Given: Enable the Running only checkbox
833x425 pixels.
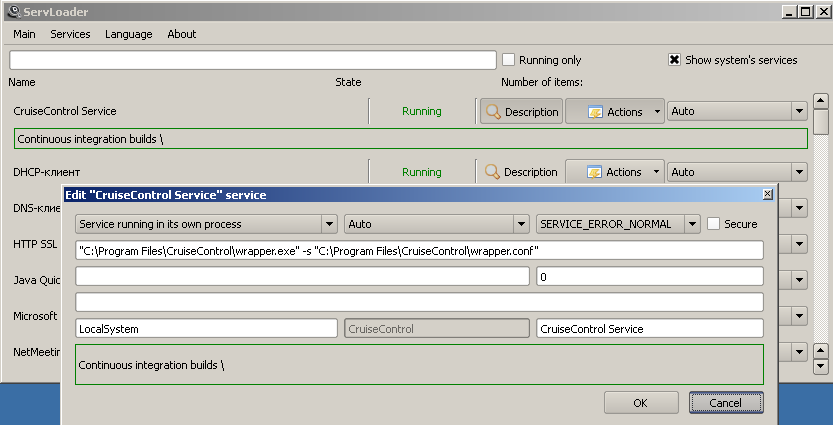Looking at the screenshot, I should 508,60.
